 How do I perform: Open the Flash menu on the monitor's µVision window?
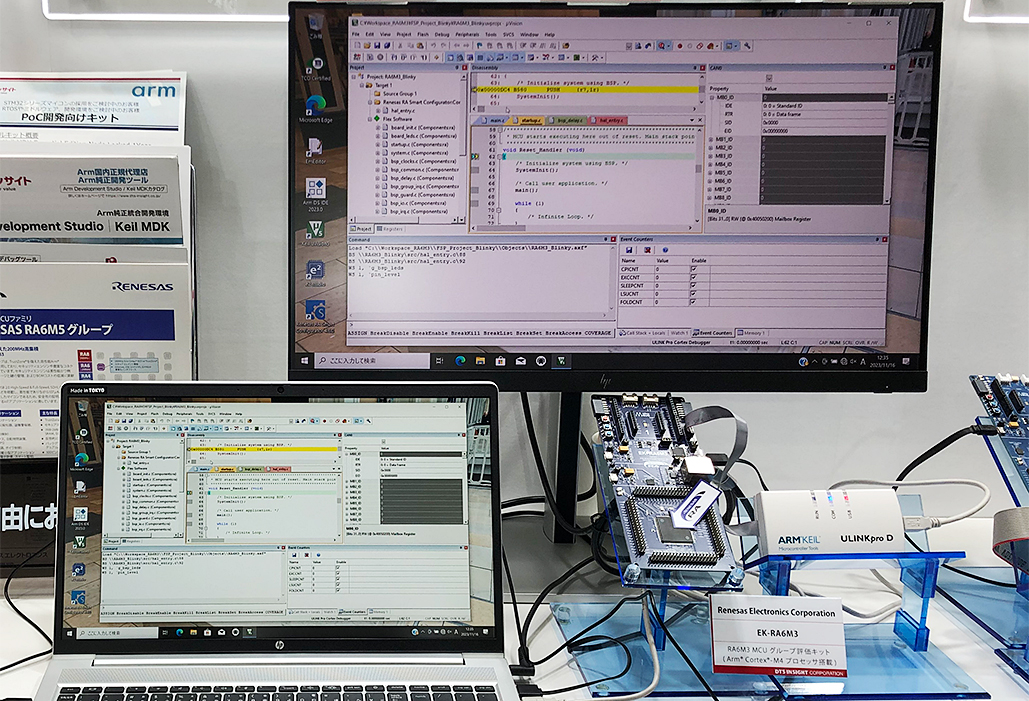(x=423, y=35)
